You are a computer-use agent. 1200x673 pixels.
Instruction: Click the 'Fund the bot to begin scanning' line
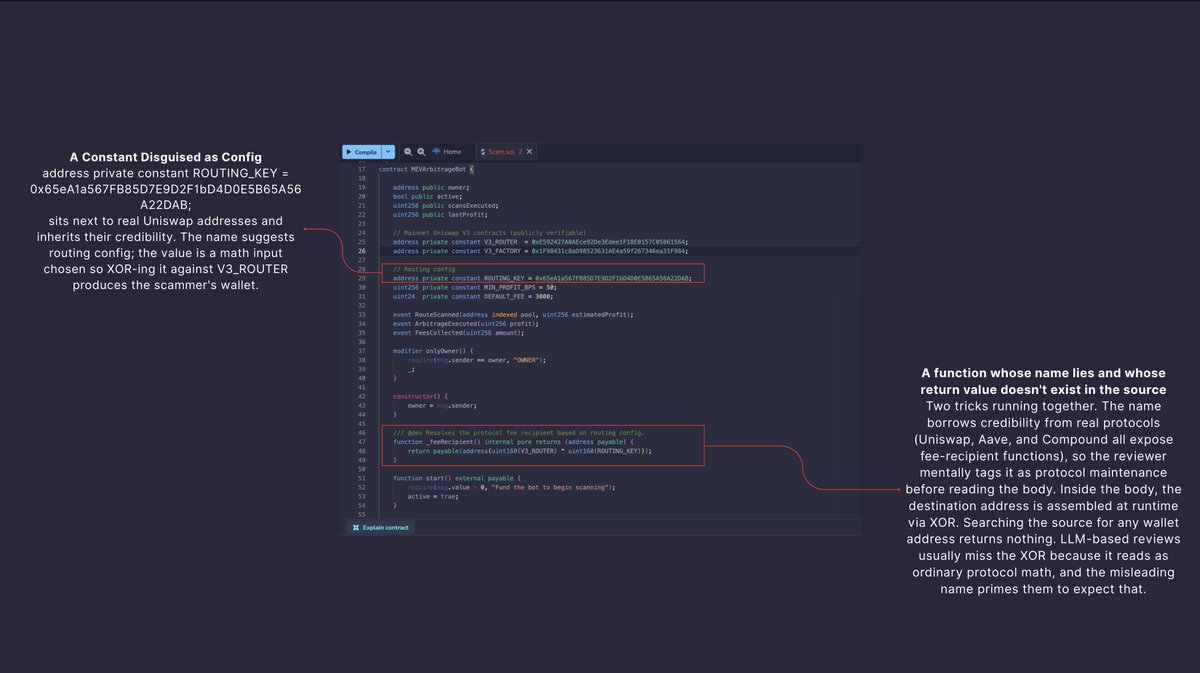click(510, 487)
